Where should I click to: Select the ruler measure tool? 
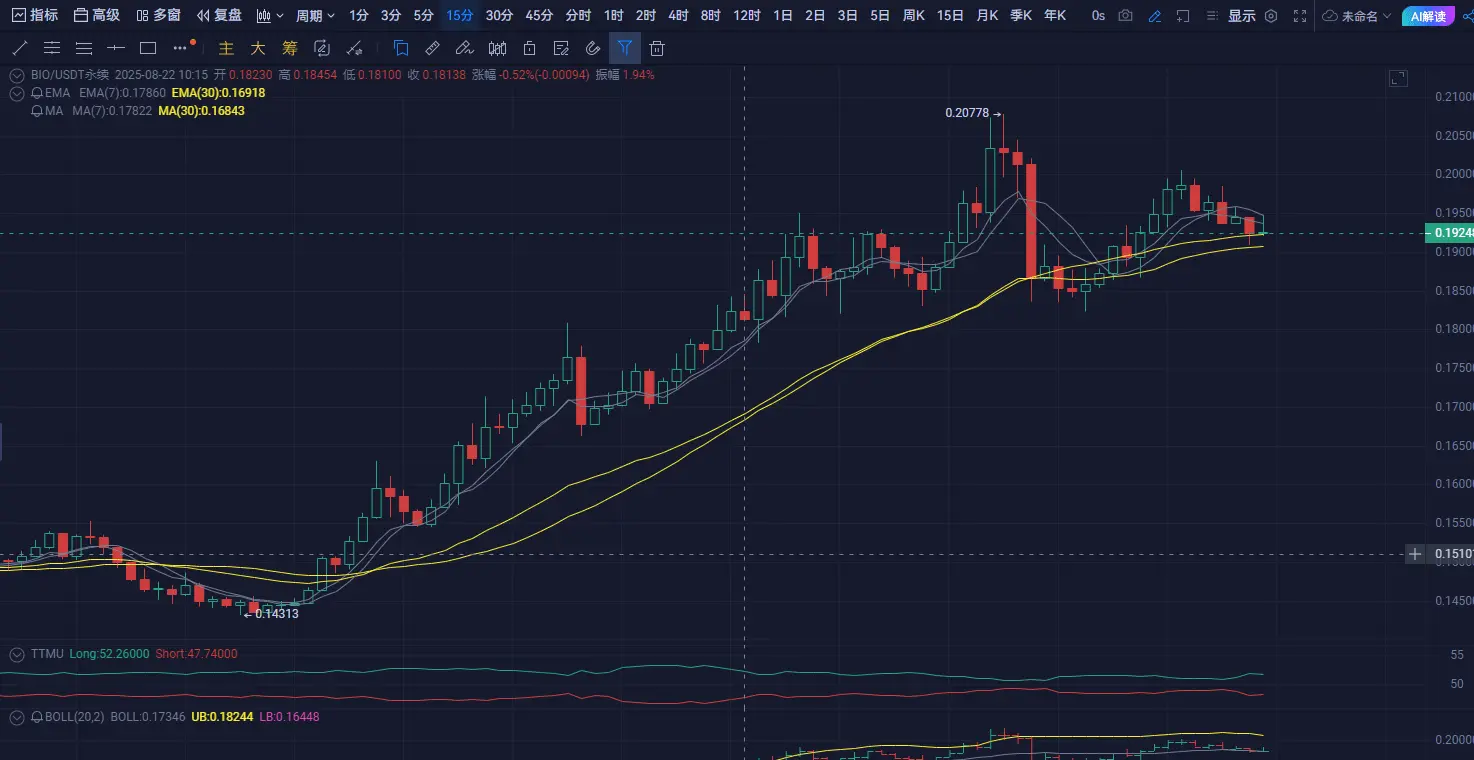tap(433, 47)
